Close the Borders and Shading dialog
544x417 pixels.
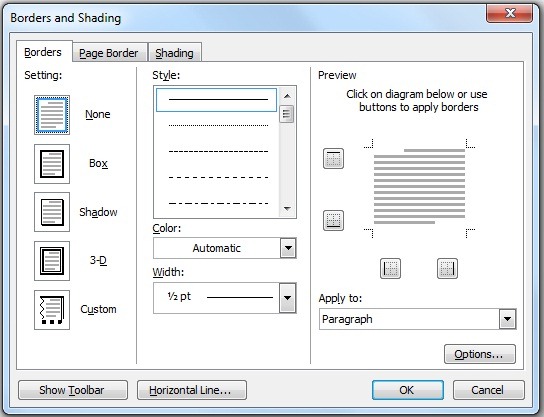click(x=510, y=13)
